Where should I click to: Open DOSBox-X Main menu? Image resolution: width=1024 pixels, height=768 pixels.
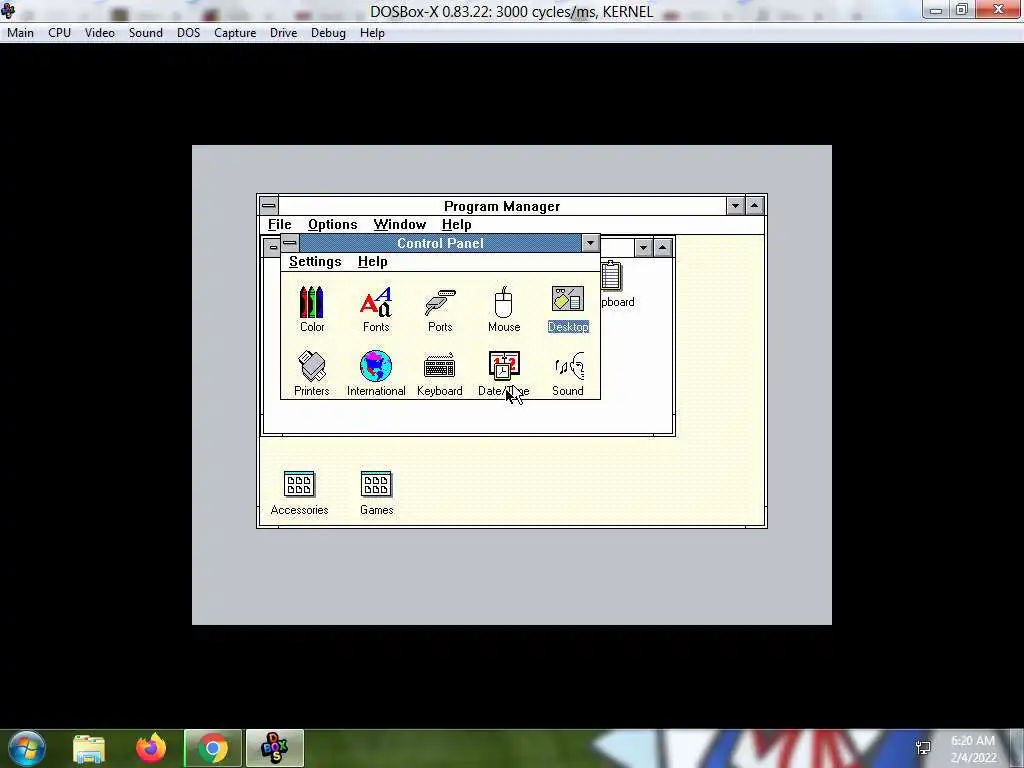click(x=20, y=33)
